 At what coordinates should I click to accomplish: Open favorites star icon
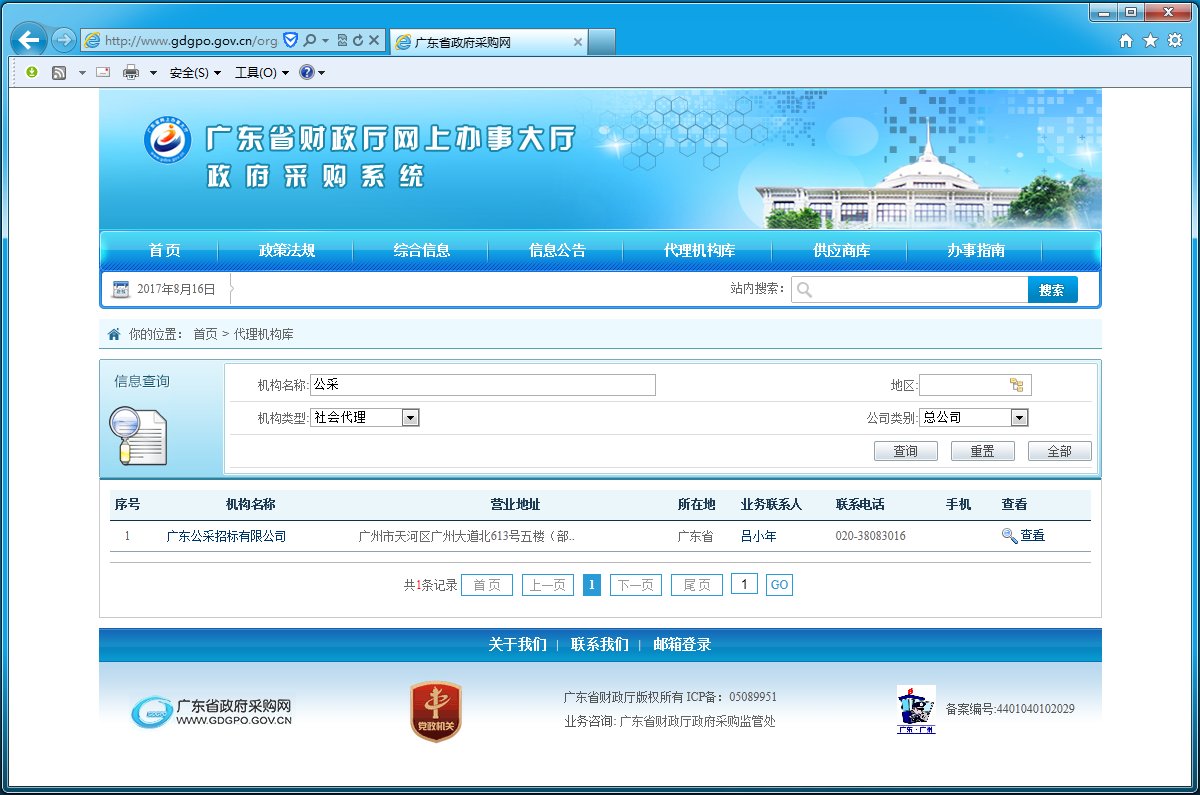[1150, 40]
